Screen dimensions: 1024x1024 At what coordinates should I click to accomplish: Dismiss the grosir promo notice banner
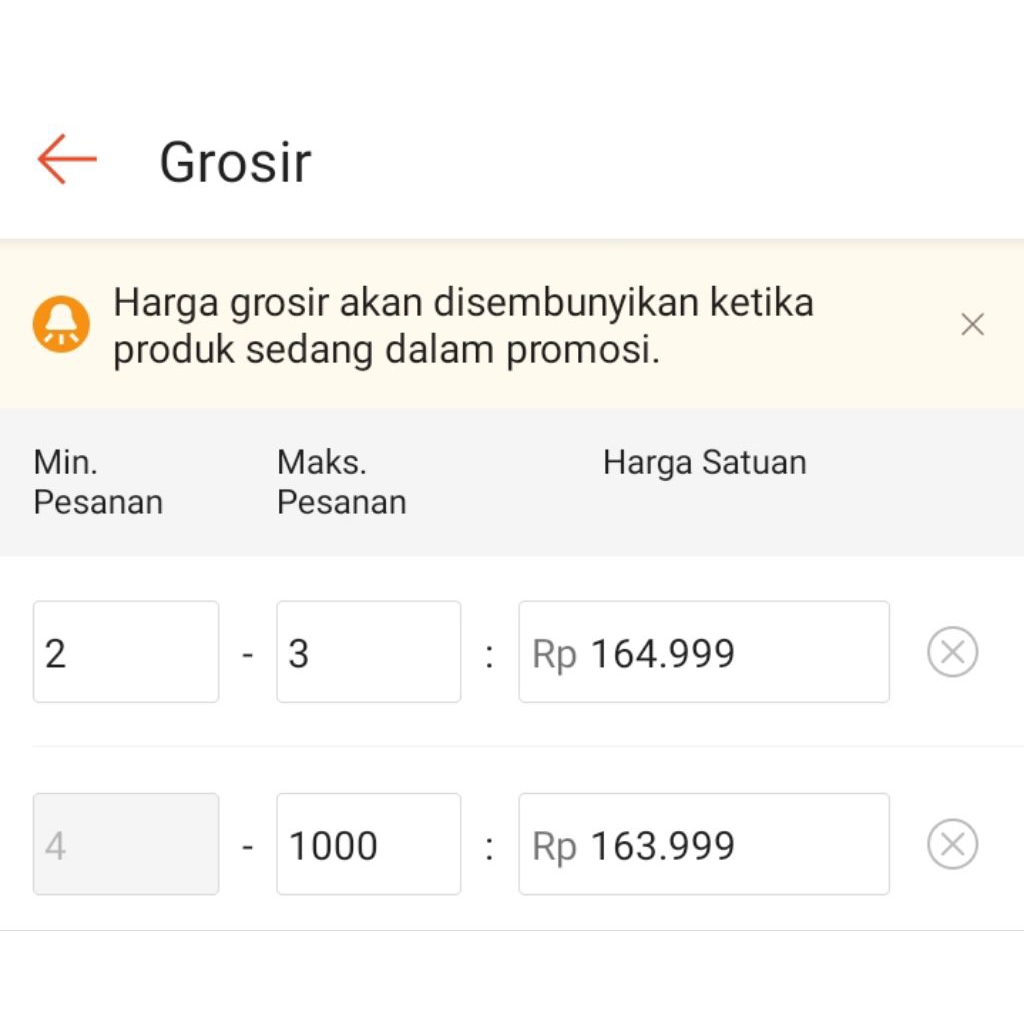[972, 324]
